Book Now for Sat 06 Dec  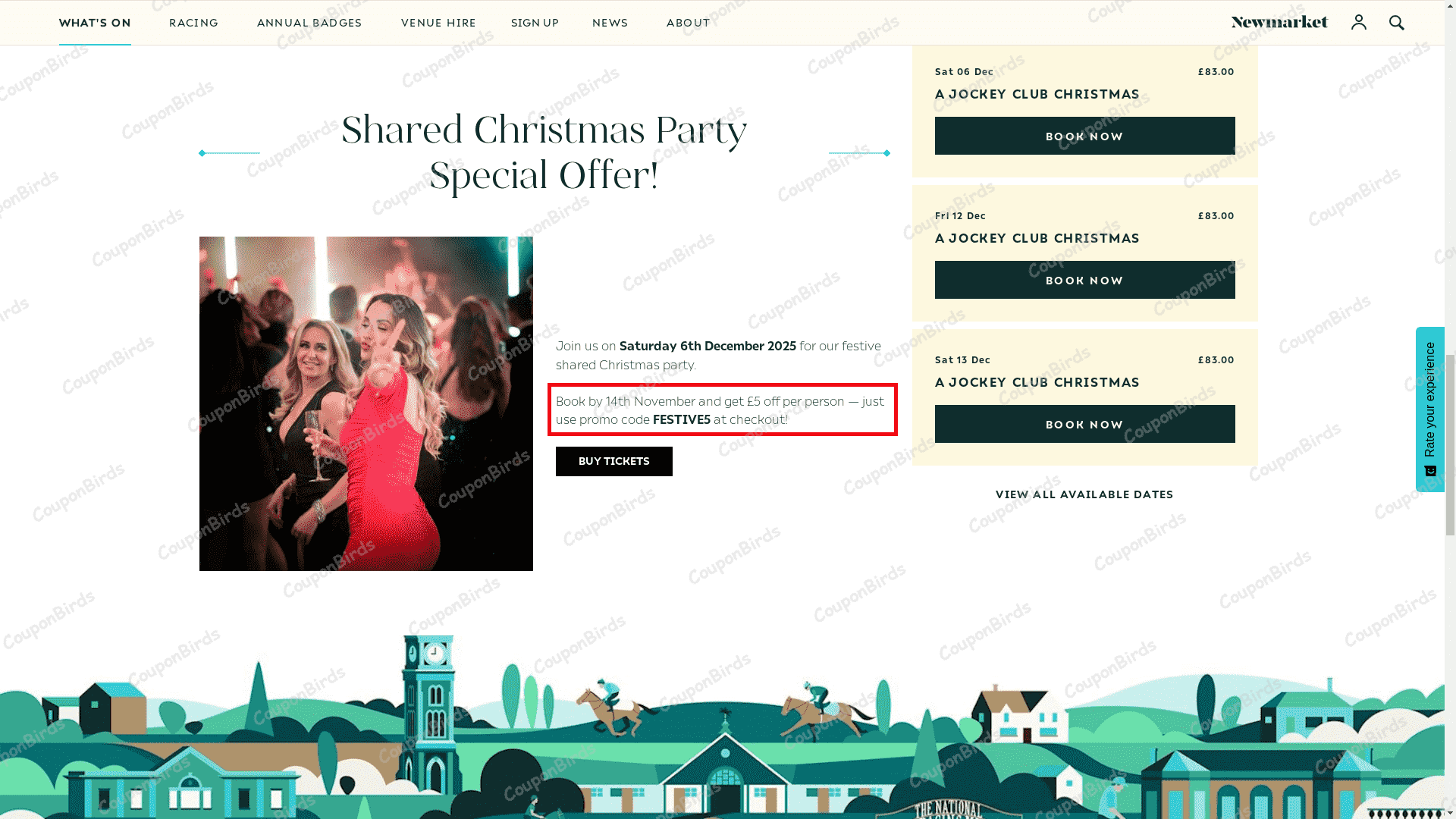pos(1084,136)
